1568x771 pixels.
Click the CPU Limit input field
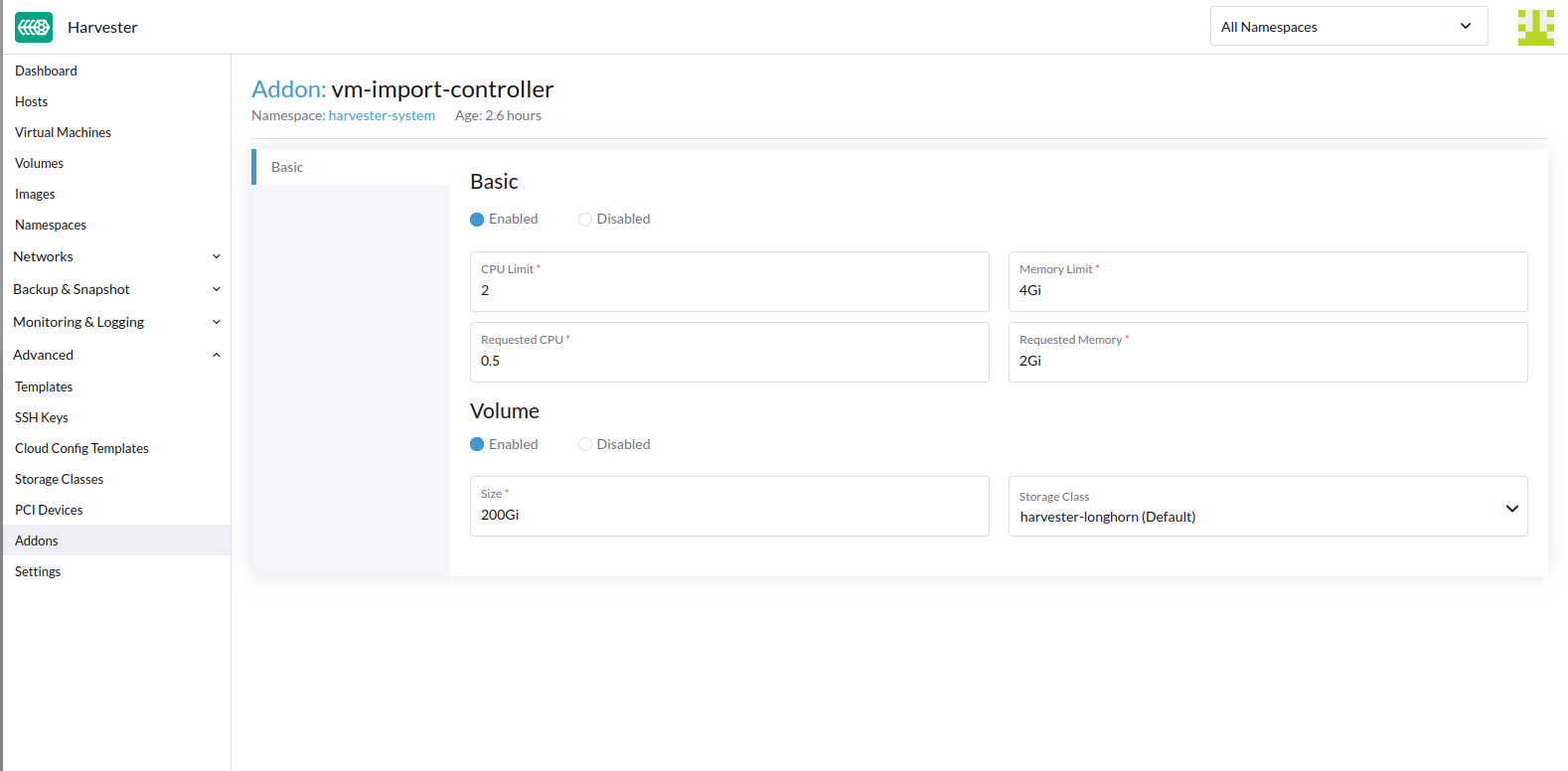pos(728,291)
